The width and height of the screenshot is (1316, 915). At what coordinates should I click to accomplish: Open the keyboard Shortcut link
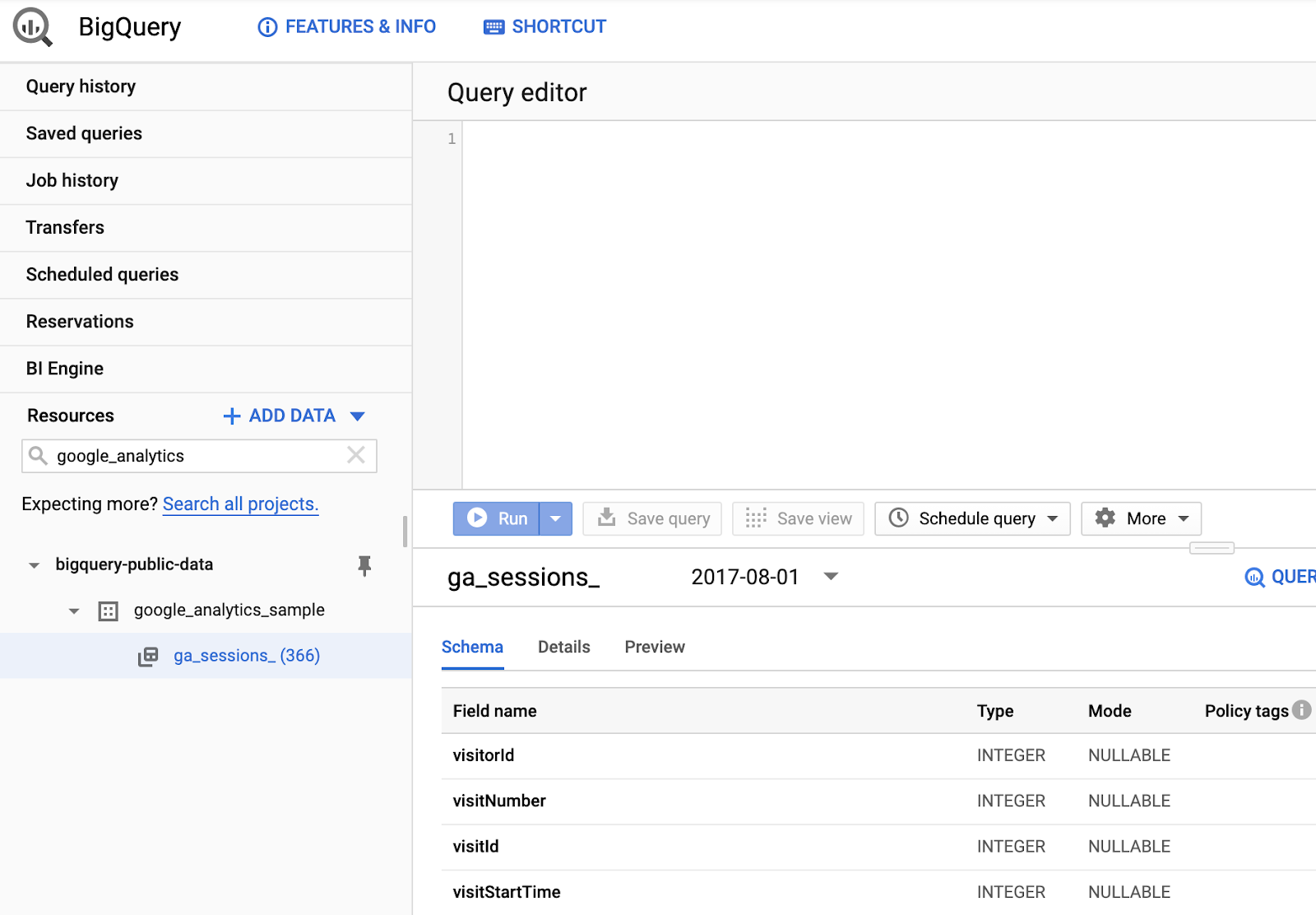[545, 27]
